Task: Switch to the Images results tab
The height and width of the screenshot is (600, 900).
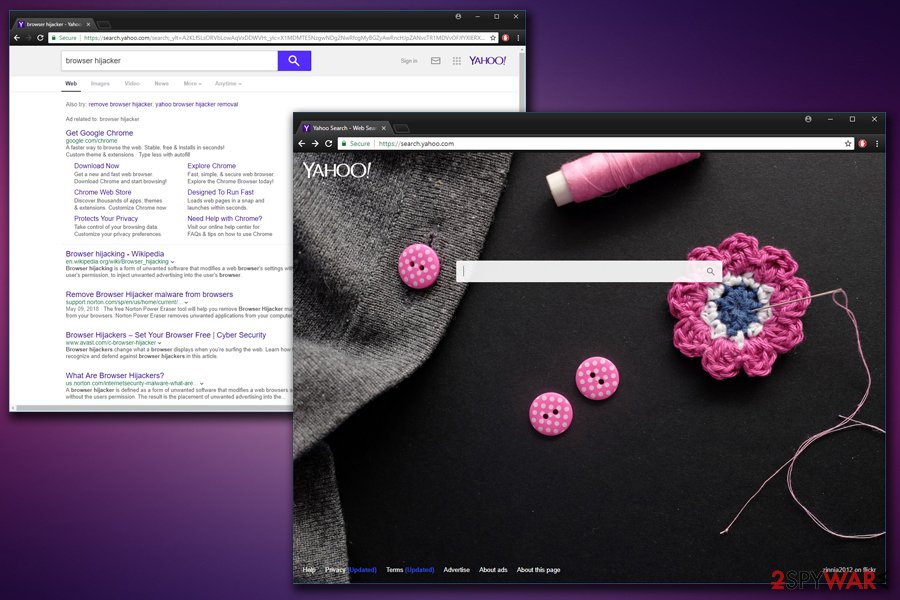Action: tap(100, 84)
